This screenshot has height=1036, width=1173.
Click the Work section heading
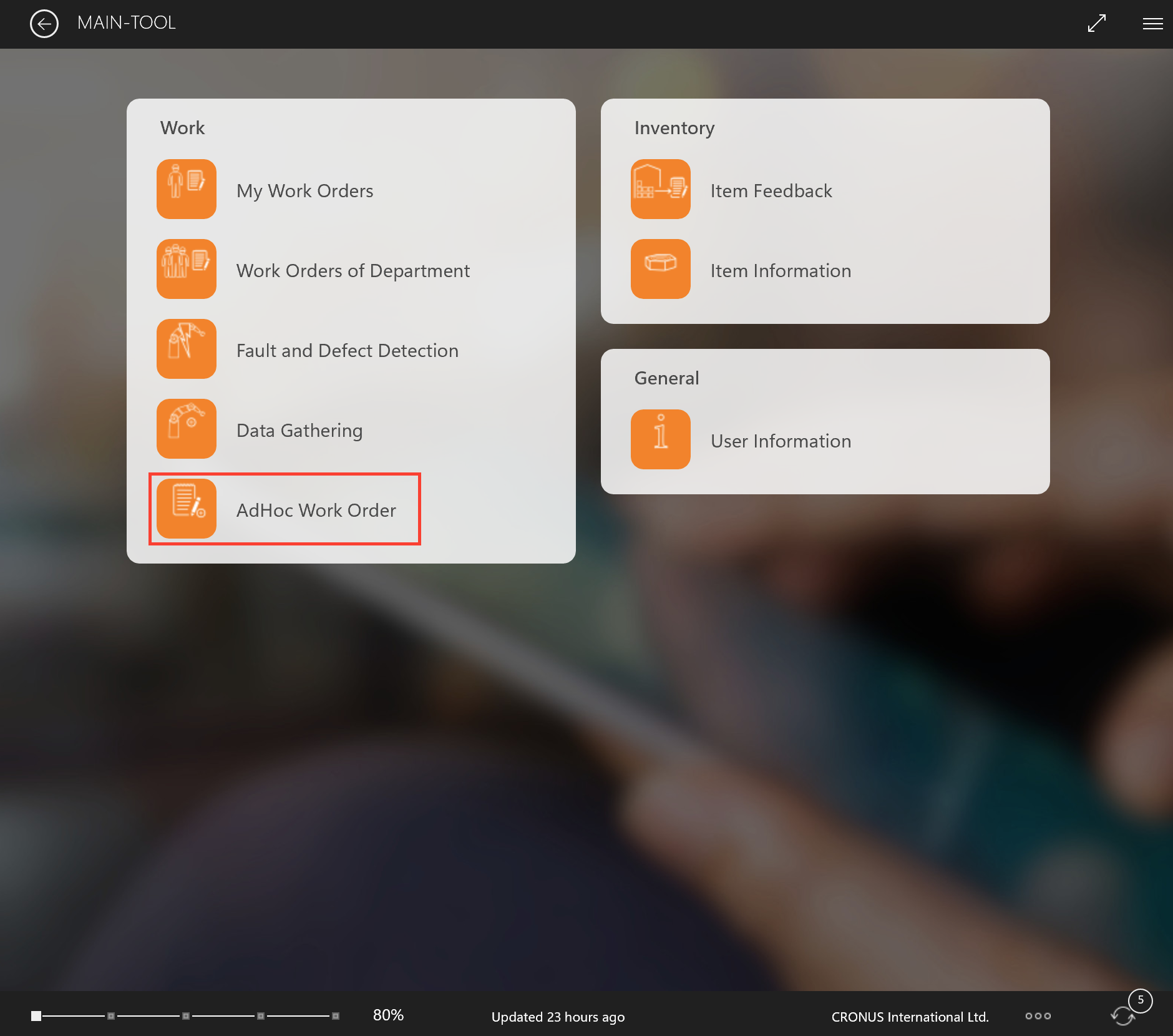[x=182, y=128]
